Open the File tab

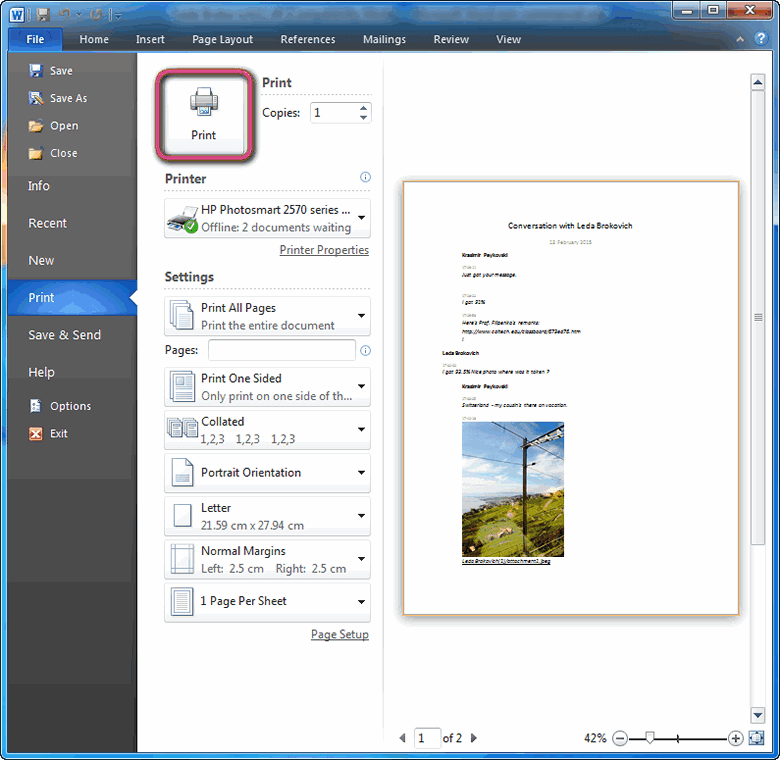point(35,39)
